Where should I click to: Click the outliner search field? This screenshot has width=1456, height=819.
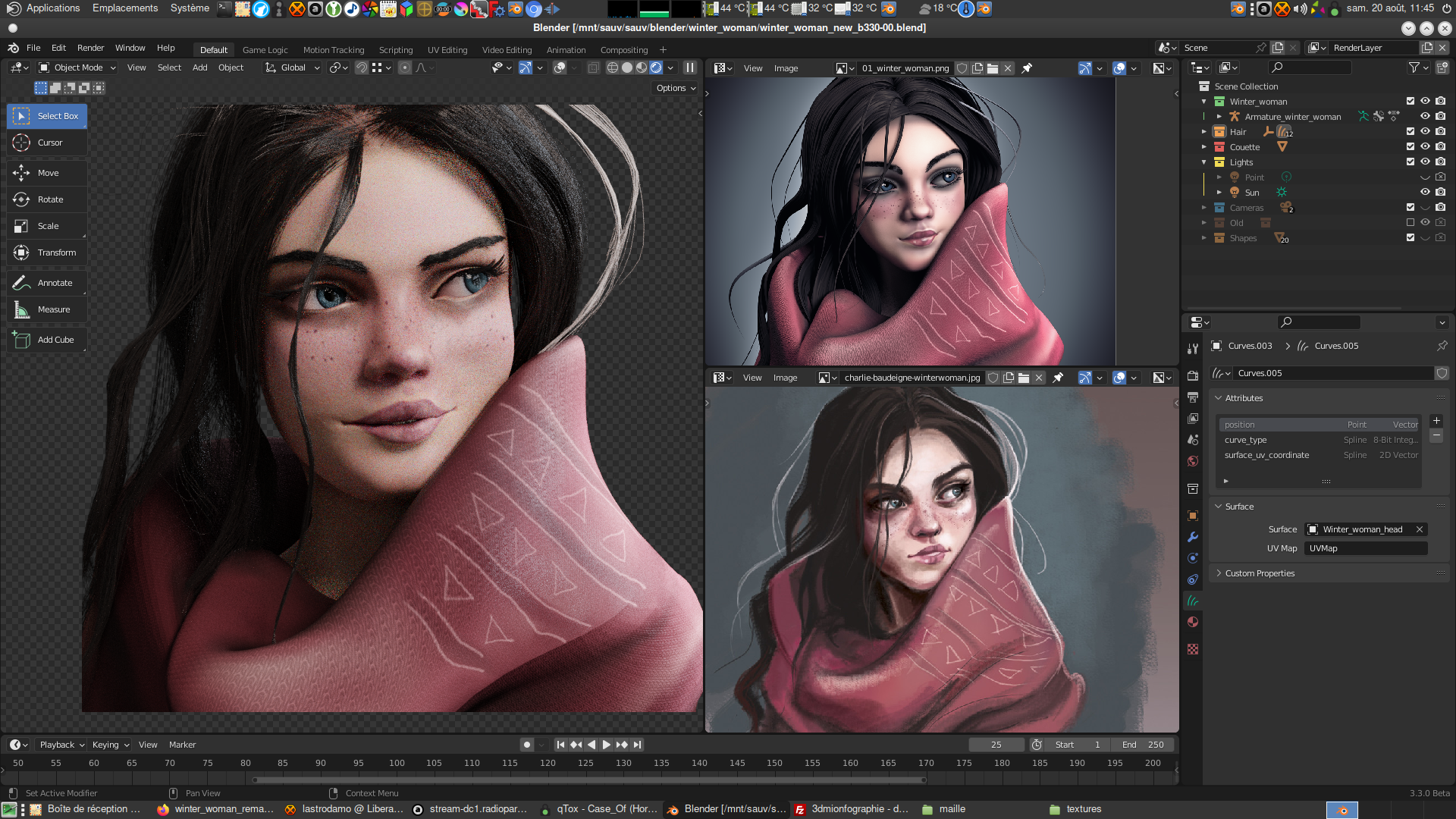[1310, 67]
